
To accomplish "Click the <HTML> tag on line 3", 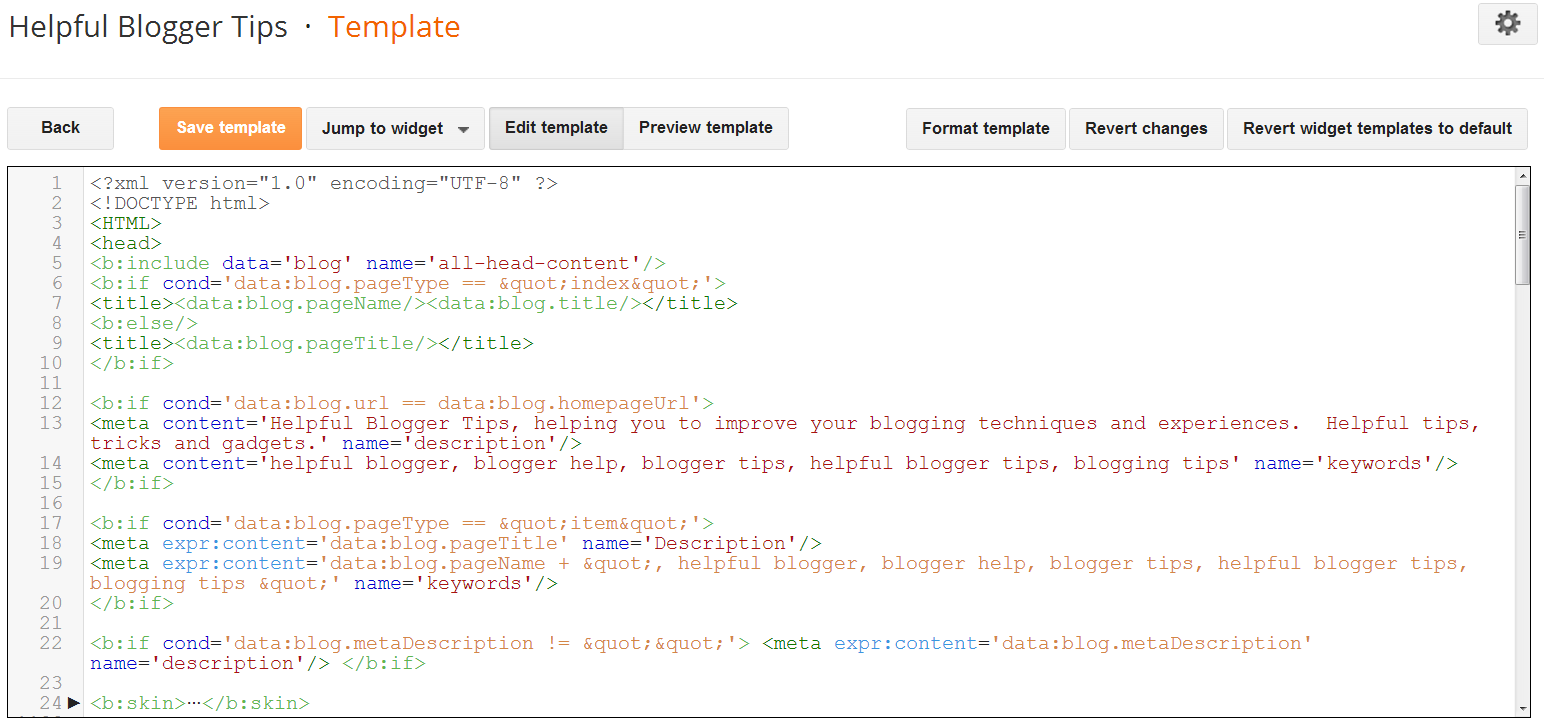I will pyautogui.click(x=126, y=223).
